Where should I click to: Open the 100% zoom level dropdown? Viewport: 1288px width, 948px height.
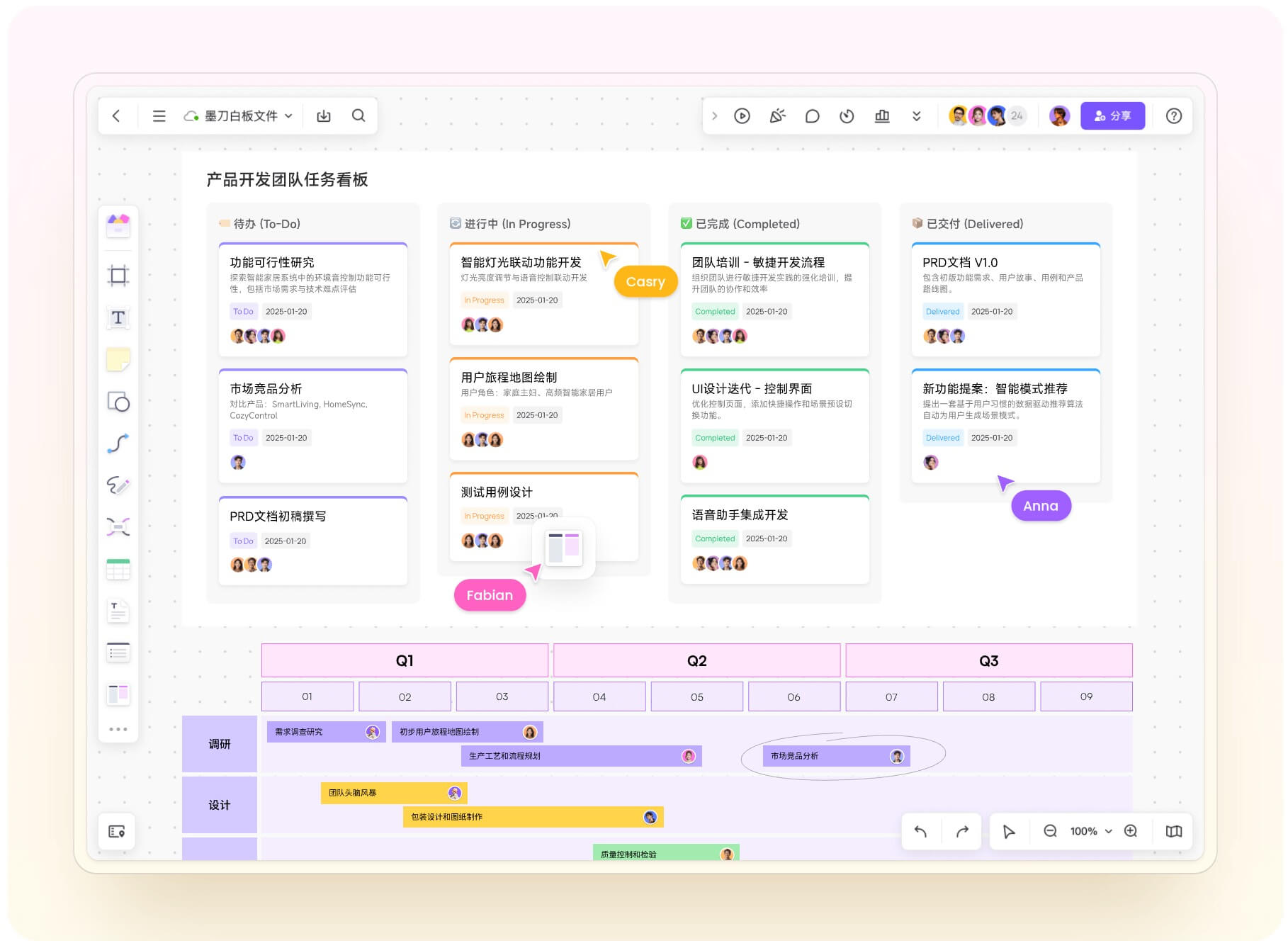coord(1091,831)
